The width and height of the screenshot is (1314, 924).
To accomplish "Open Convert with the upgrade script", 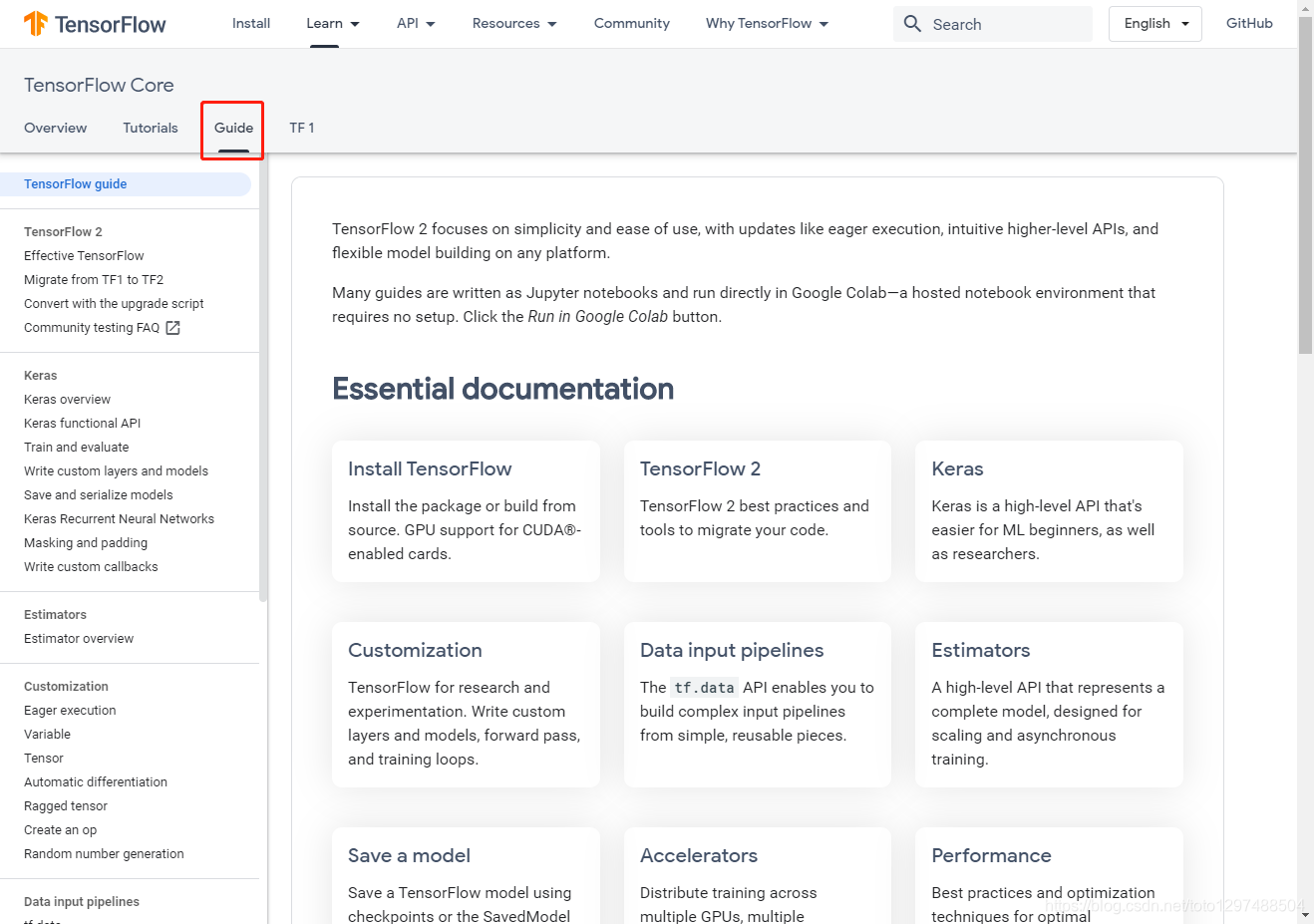I will pos(114,304).
